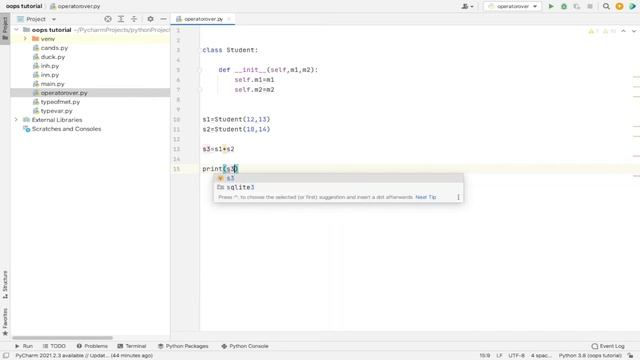Click the operatorover.py breadcrumb
The image size is (640, 360).
75,6
